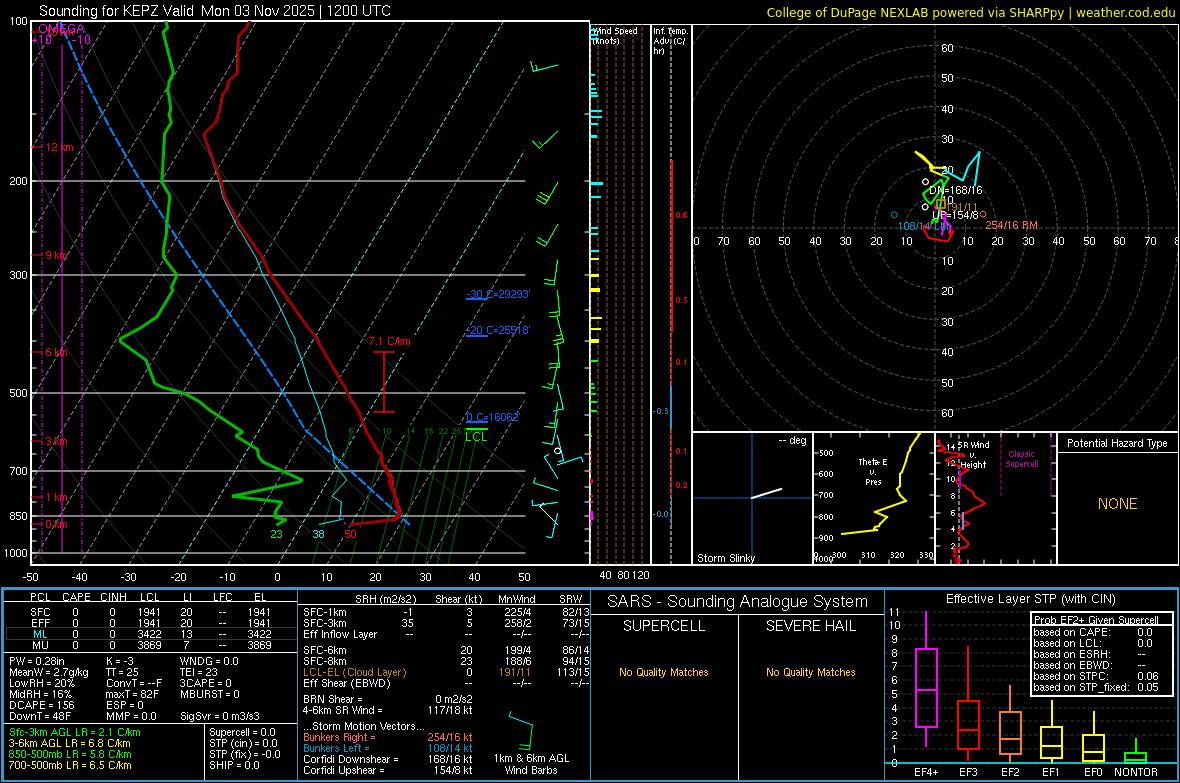Click the 4-6km SR Wind entry

[x=388, y=710]
